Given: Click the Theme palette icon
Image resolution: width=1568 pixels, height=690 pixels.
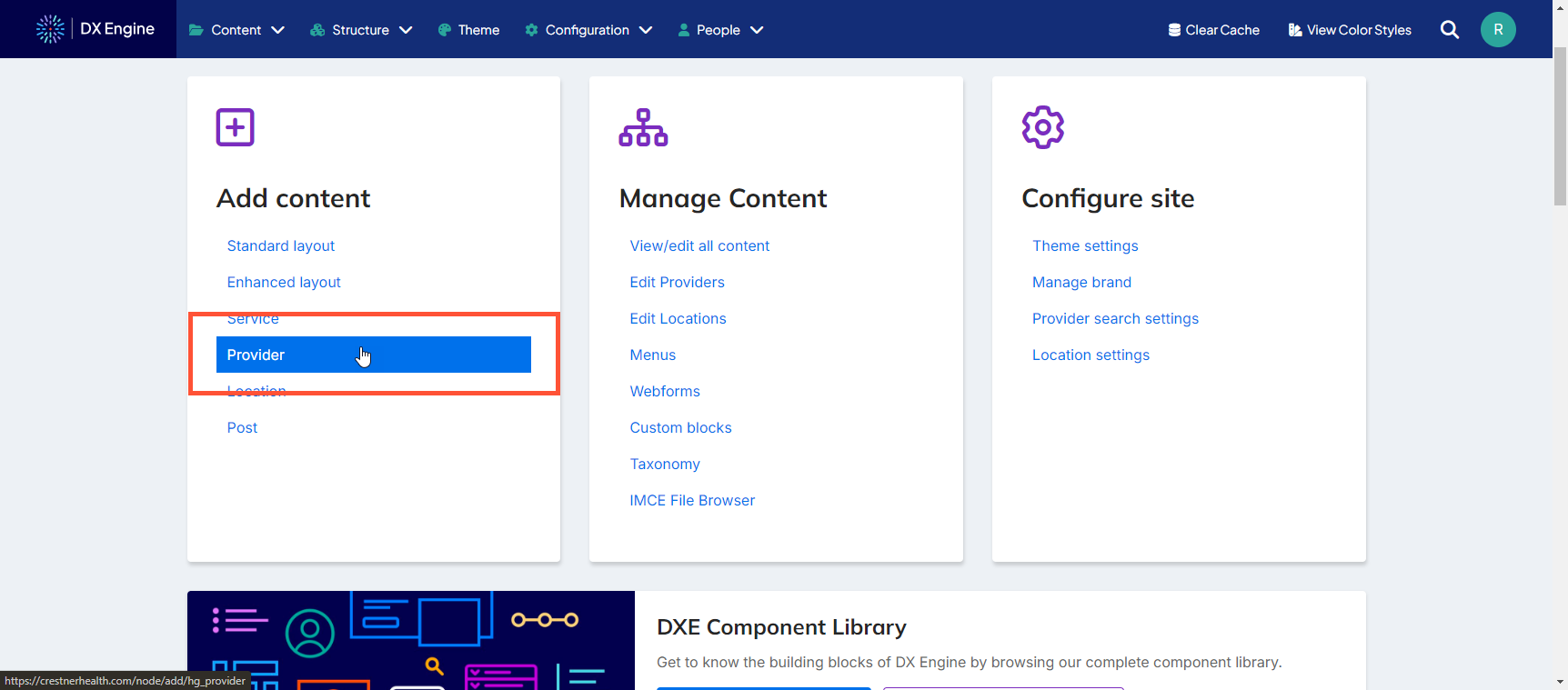Looking at the screenshot, I should 445,30.
